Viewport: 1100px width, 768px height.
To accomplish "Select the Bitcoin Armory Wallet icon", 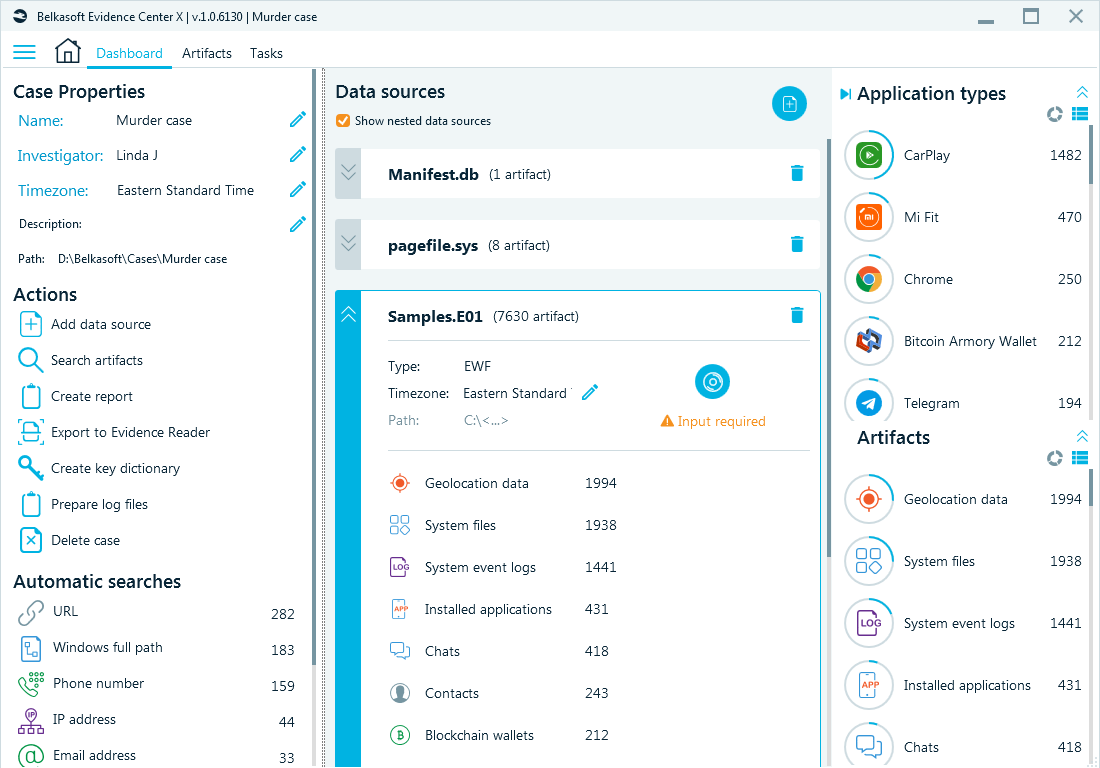I will [x=868, y=342].
